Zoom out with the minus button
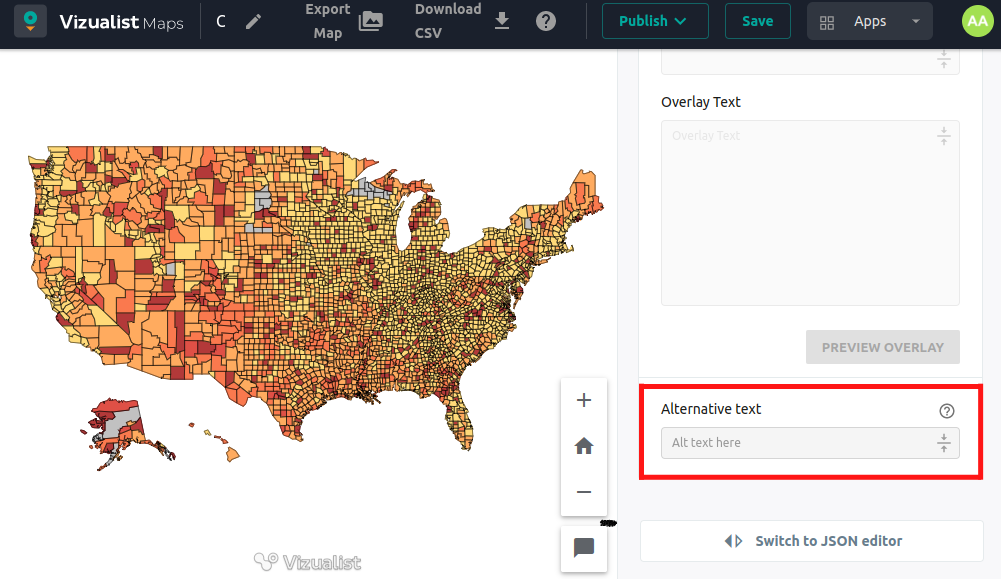The height and width of the screenshot is (579, 1001). (x=584, y=492)
